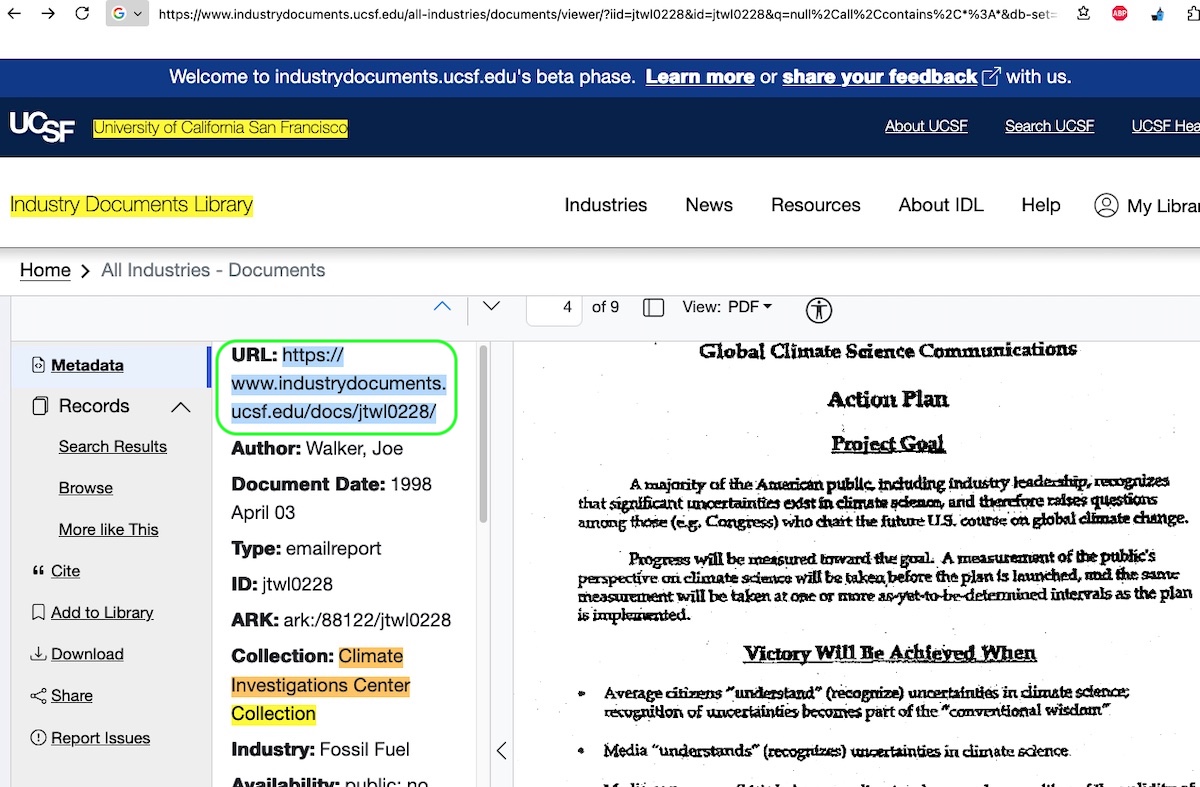This screenshot has height=787, width=1200.
Task: Go to next page with down chevron
Action: pos(491,307)
